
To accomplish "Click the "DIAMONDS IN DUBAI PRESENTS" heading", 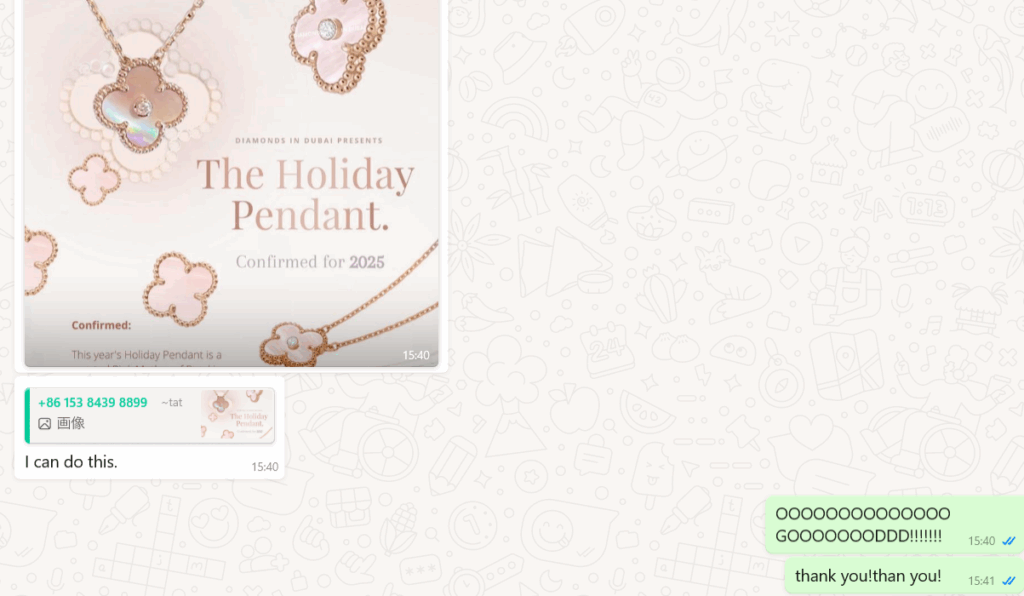I will (309, 140).
